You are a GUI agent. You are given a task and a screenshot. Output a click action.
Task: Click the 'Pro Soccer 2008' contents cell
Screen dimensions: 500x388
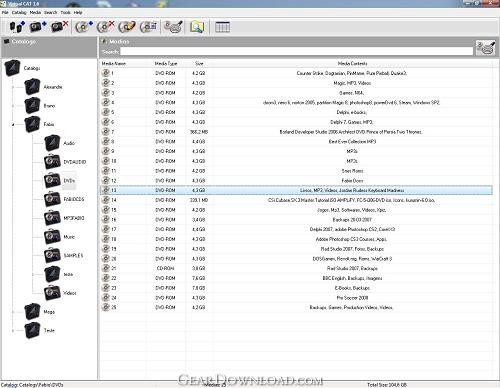(352, 297)
